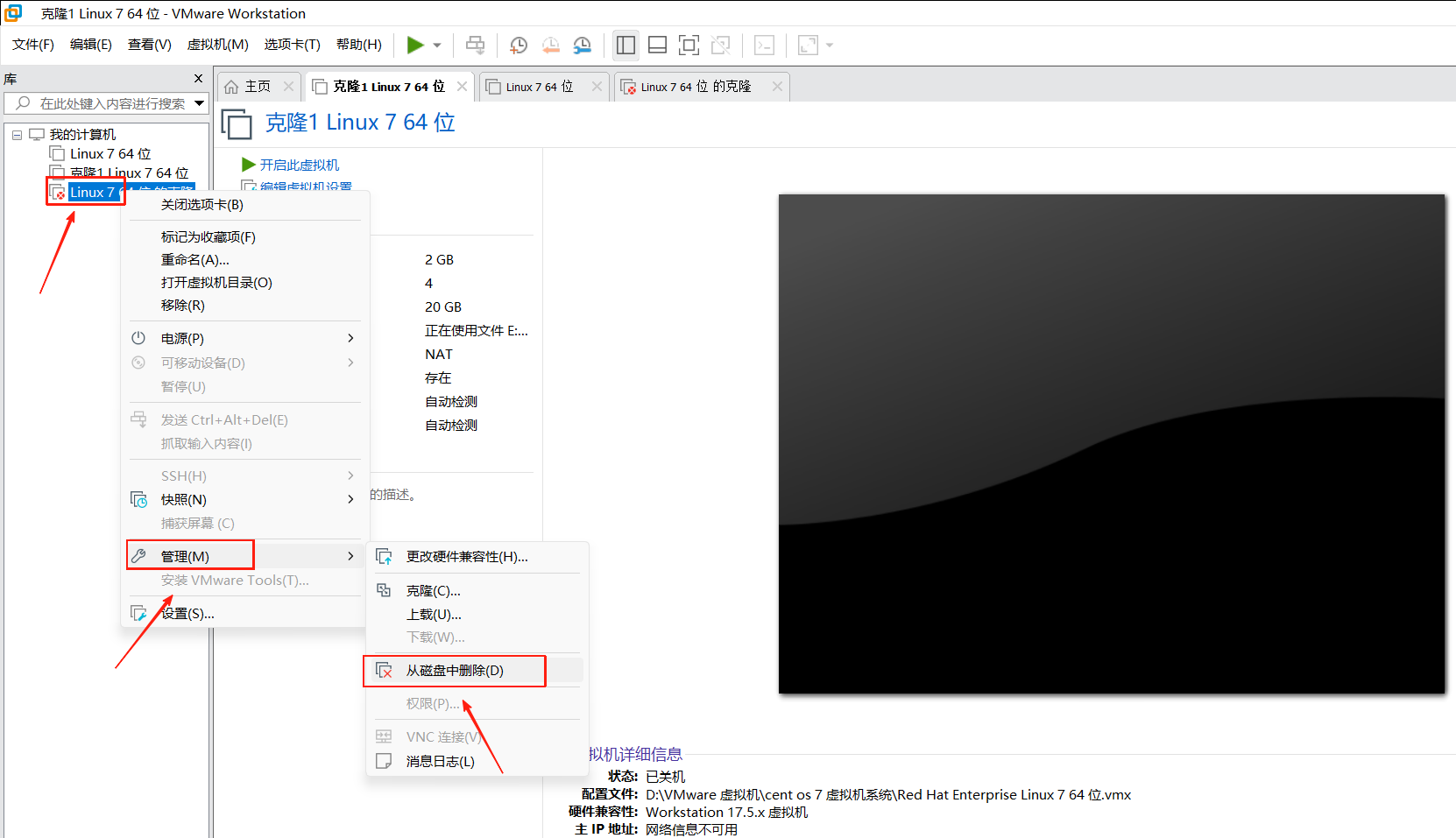Click the VM screen preview thumbnail
This screenshot has width=1456, height=838.
[1112, 444]
